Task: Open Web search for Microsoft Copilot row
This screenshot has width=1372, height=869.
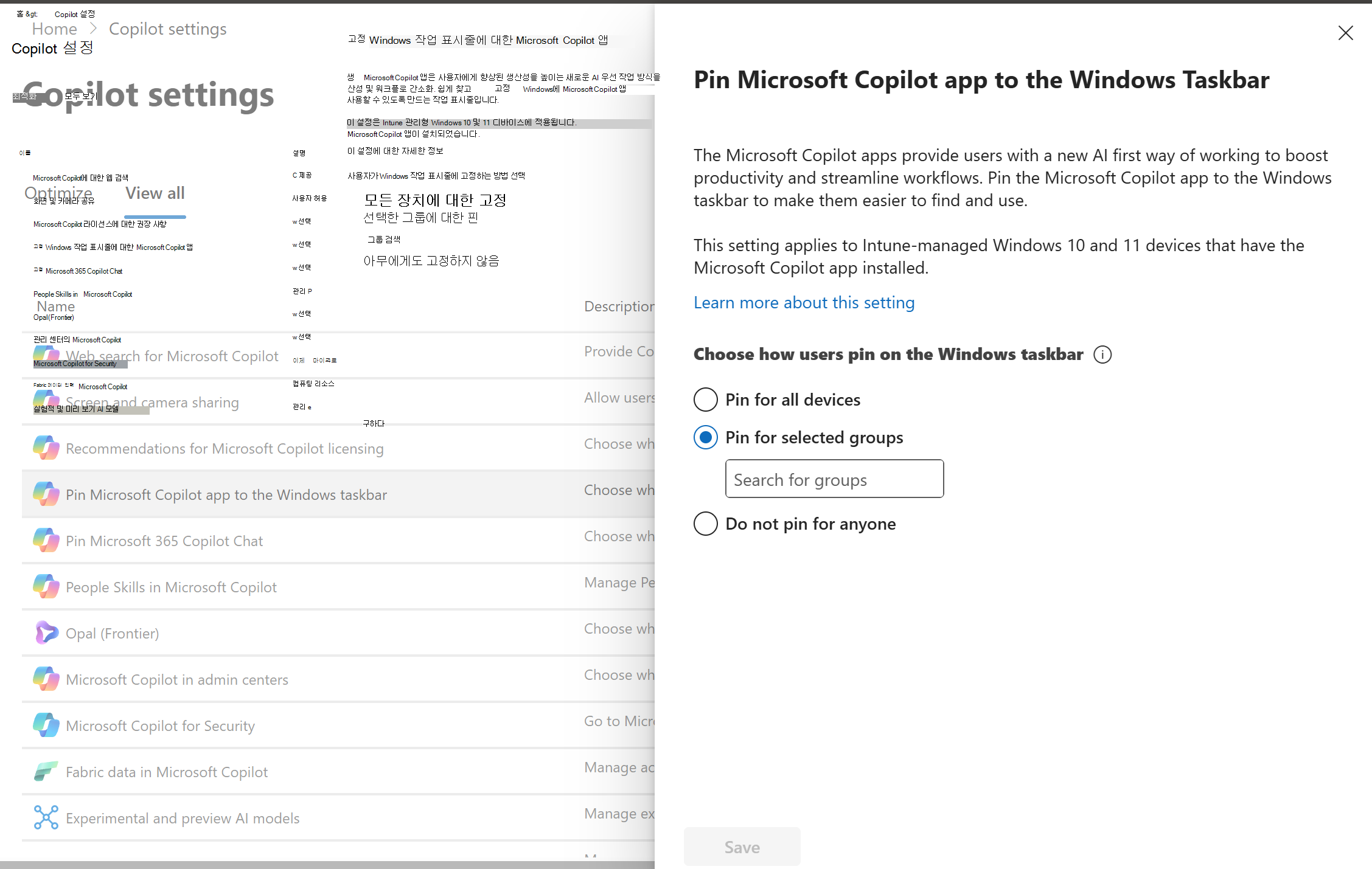Action: (172, 356)
